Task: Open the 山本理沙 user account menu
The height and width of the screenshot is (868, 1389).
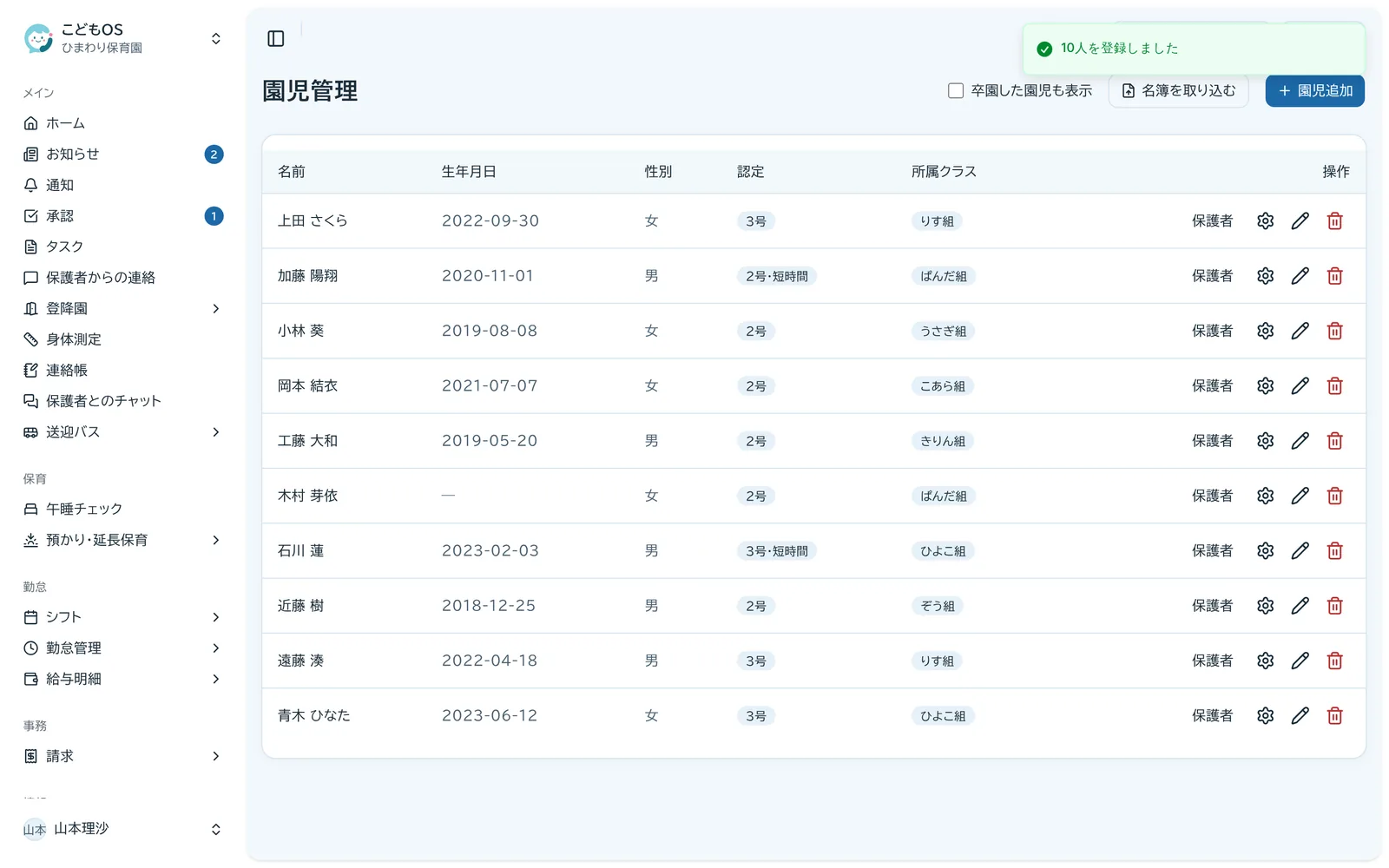Action: 123,829
